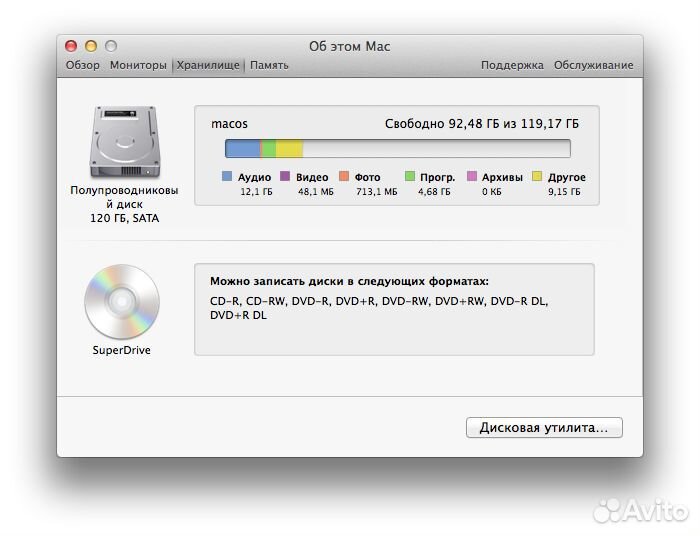
Task: Click the CD-R, CD-RW disc formats list
Action: 379,308
